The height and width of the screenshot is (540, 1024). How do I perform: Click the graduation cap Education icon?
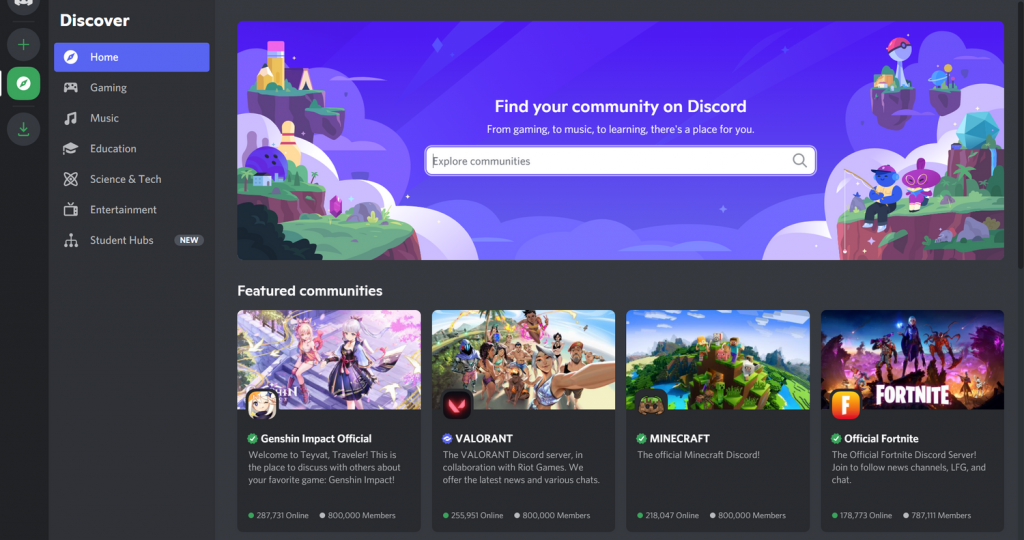pyautogui.click(x=71, y=149)
